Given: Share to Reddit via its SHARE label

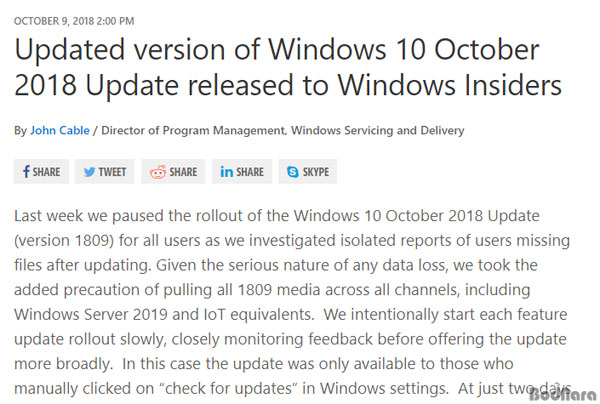Looking at the screenshot, I should [x=183, y=172].
